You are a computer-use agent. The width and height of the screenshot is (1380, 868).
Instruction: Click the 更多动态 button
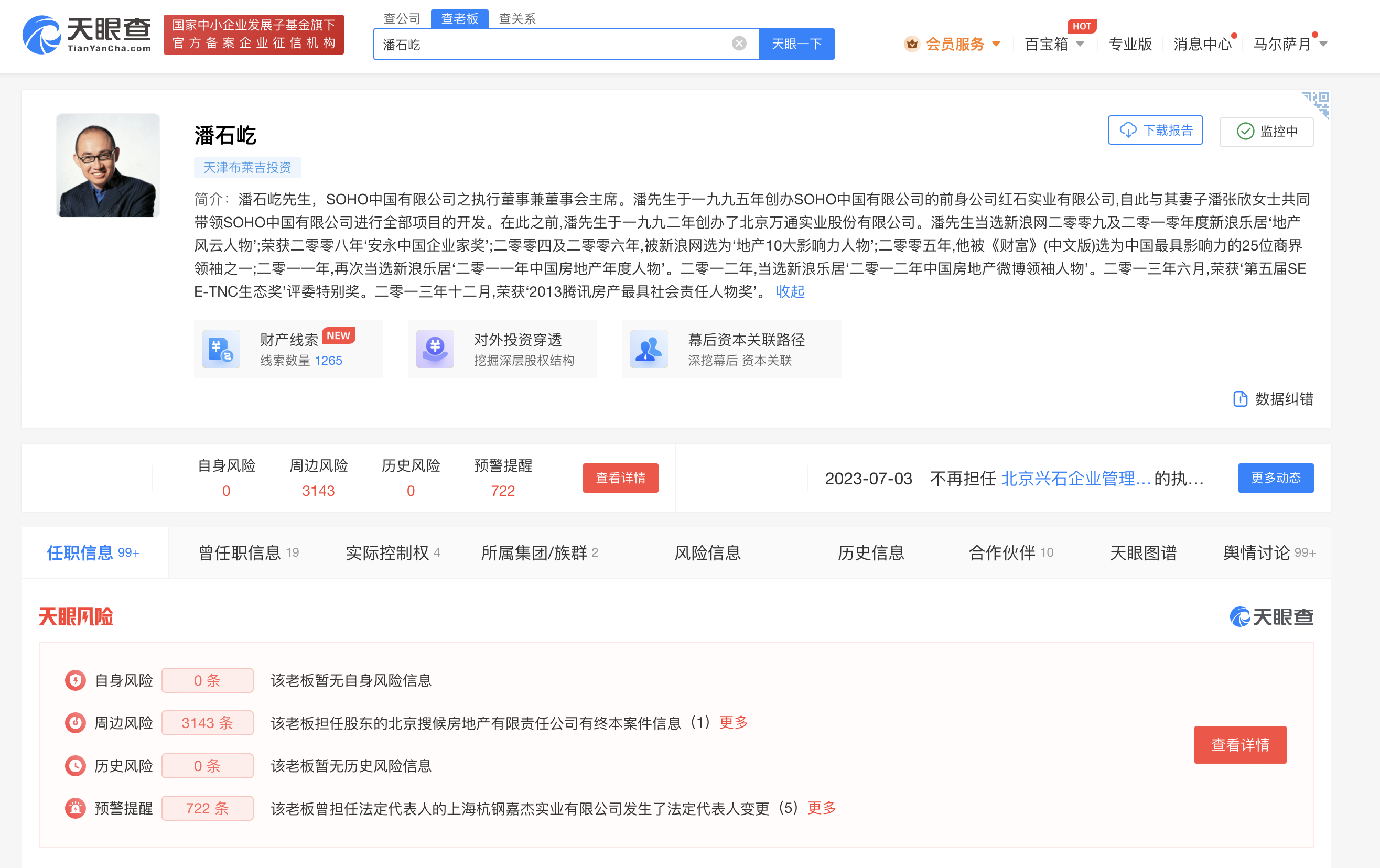coord(1276,478)
